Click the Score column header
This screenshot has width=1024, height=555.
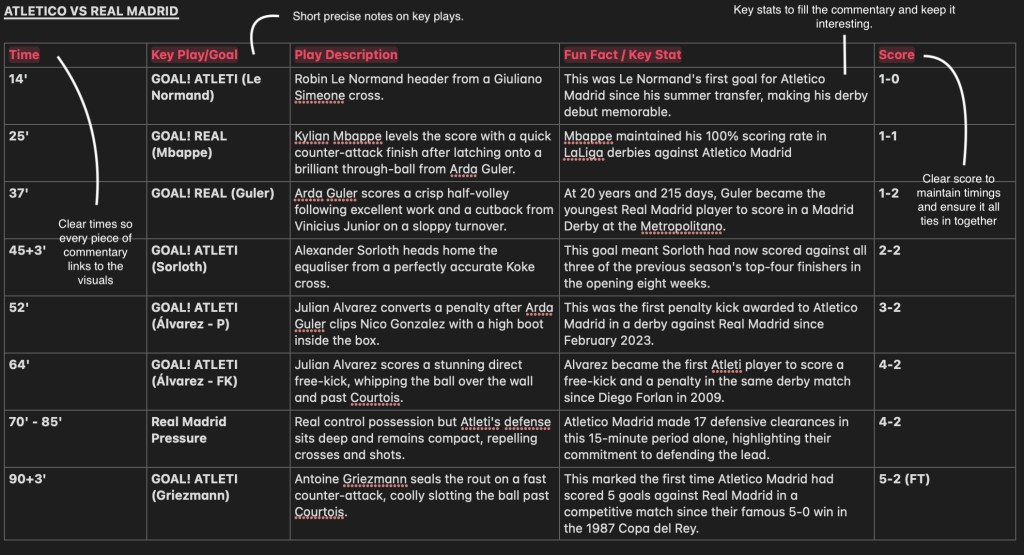coord(896,54)
